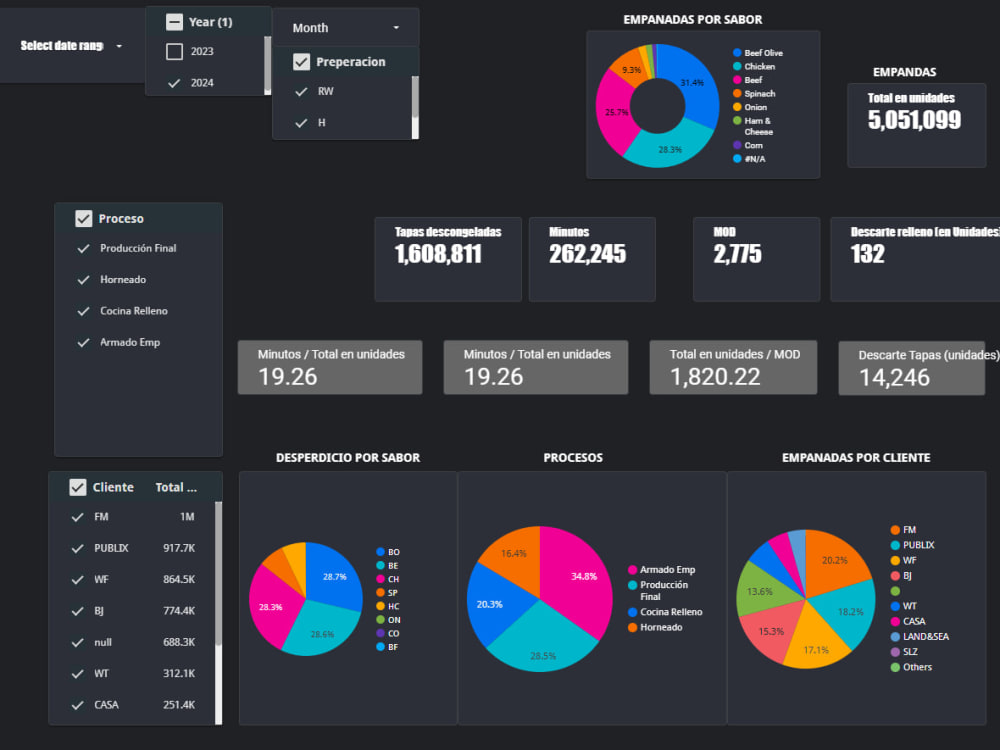Image resolution: width=1000 pixels, height=750 pixels.
Task: Click the Total en unidades / MOD card
Action: coord(733,367)
